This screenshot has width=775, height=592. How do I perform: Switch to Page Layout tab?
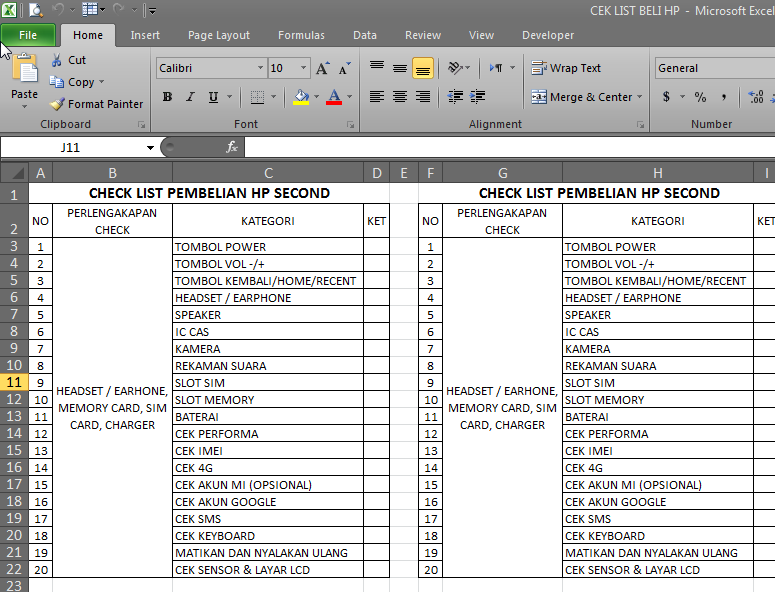[x=218, y=35]
